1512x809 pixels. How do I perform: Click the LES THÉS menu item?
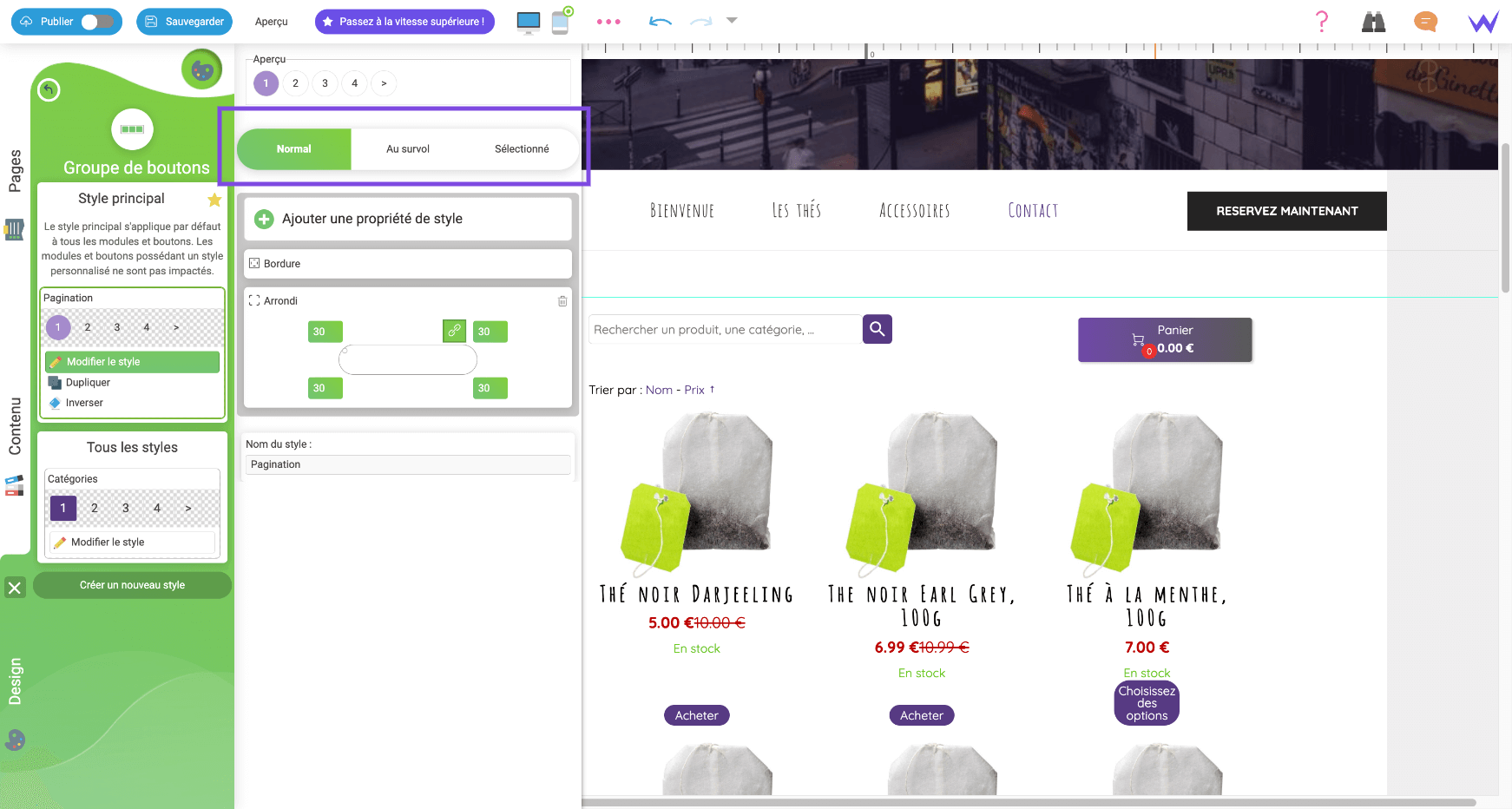coord(797,211)
